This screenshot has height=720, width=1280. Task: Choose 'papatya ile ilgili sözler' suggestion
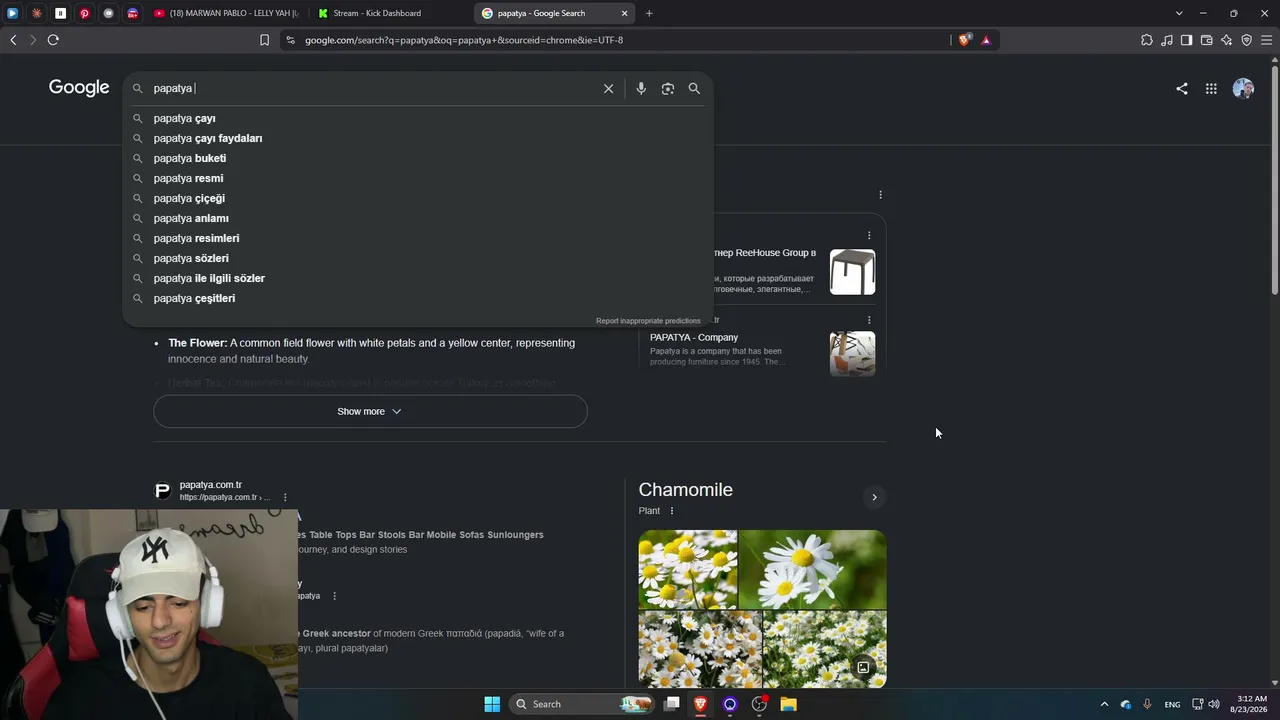coord(418,278)
